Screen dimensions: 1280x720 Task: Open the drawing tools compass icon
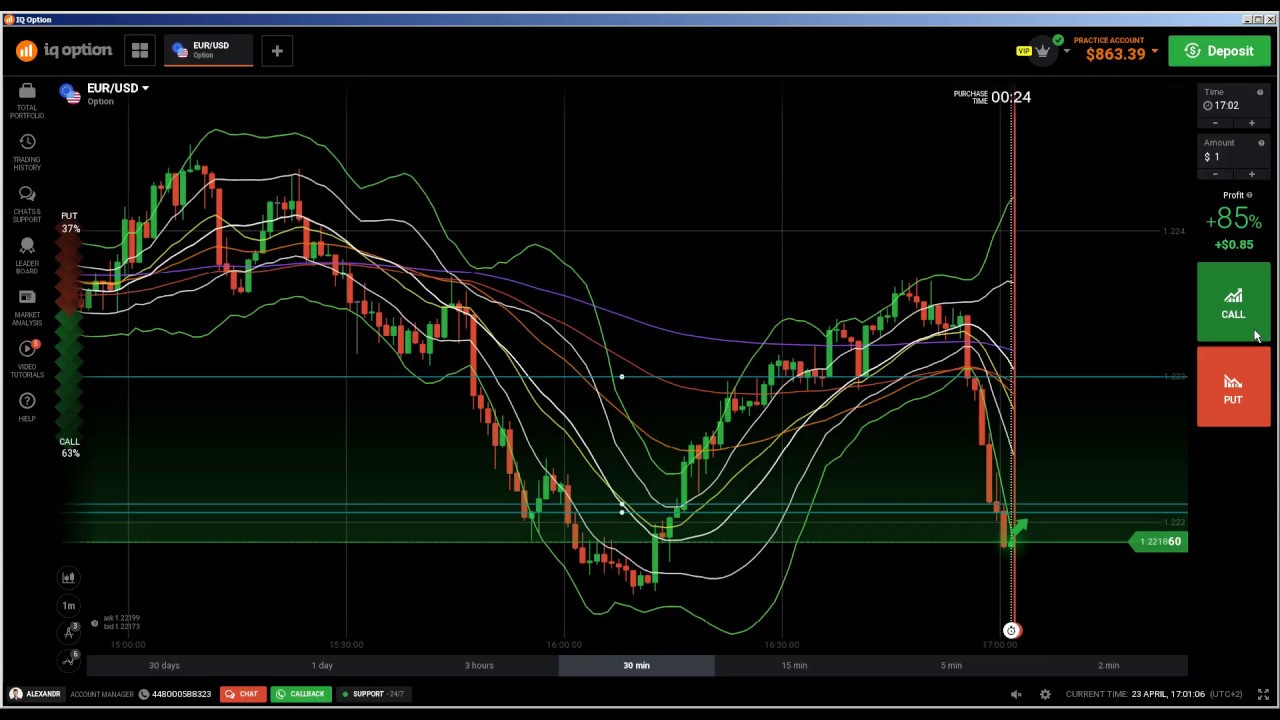(68, 632)
